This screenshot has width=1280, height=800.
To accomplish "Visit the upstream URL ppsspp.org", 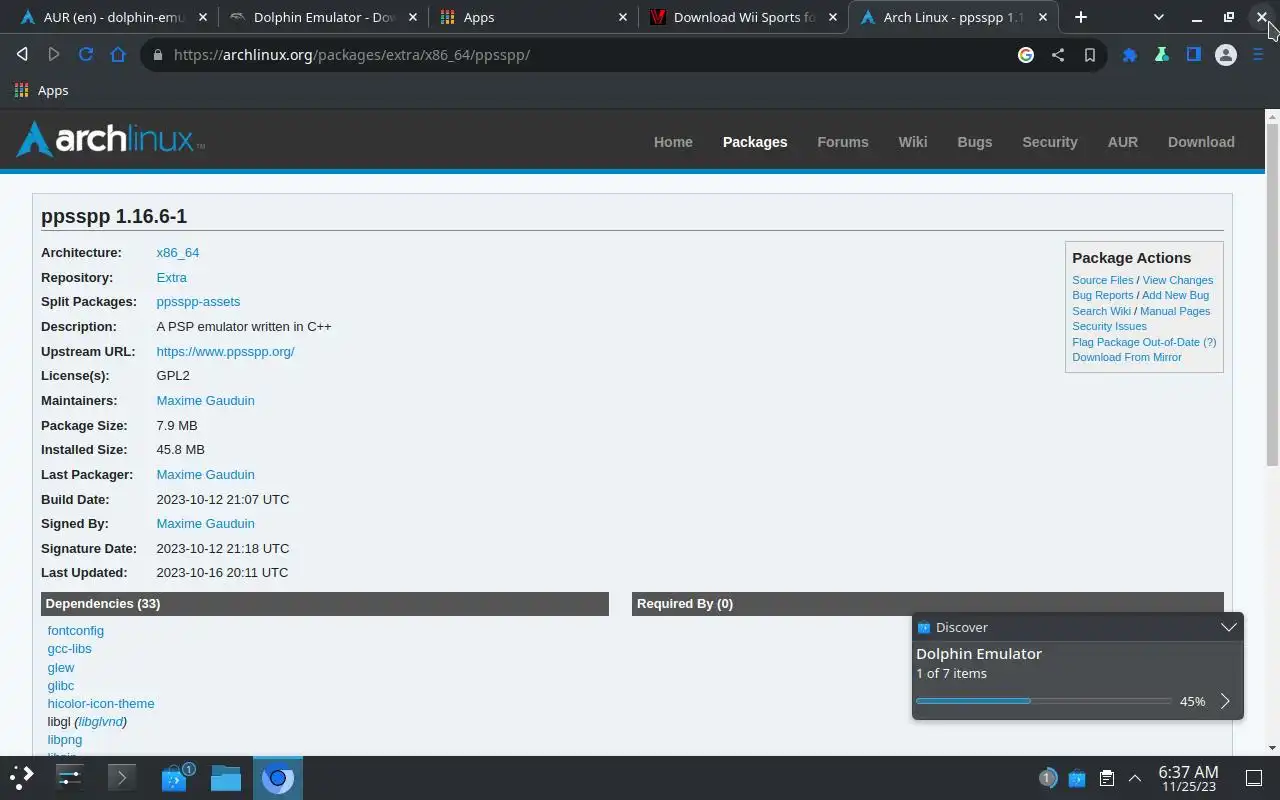I will coord(225,352).
